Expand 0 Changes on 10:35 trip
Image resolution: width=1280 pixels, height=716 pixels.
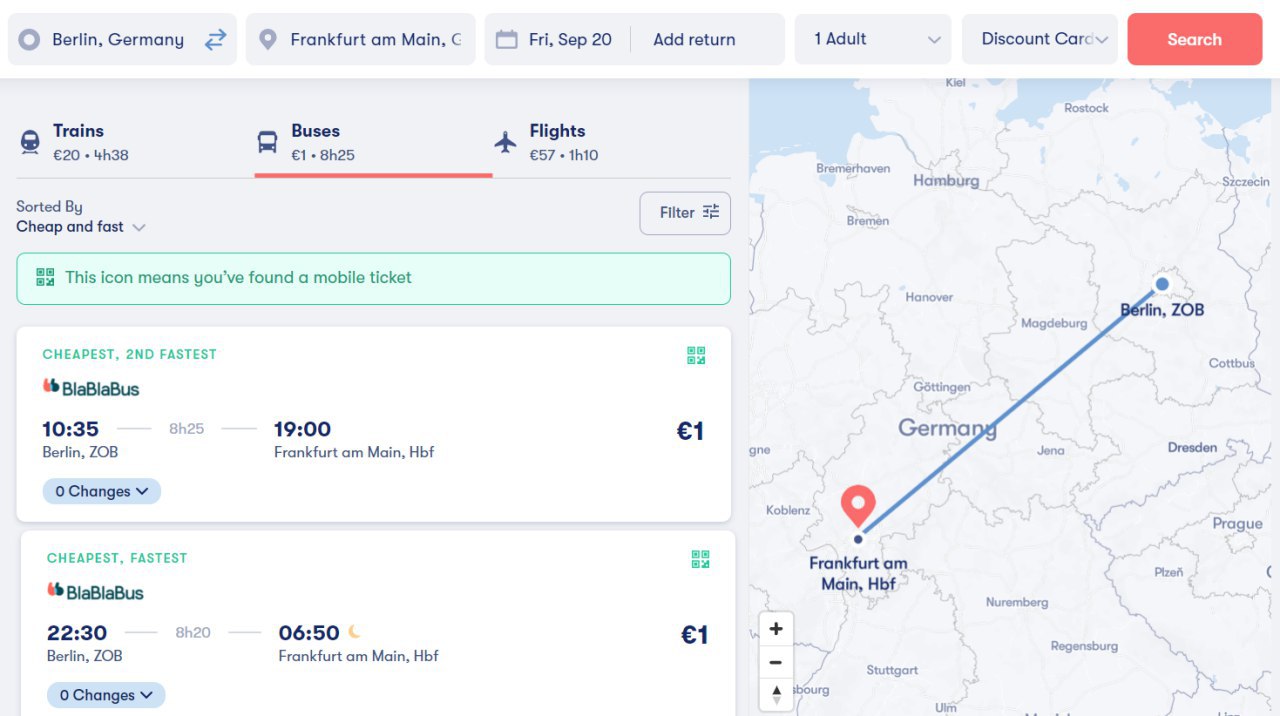click(x=101, y=491)
